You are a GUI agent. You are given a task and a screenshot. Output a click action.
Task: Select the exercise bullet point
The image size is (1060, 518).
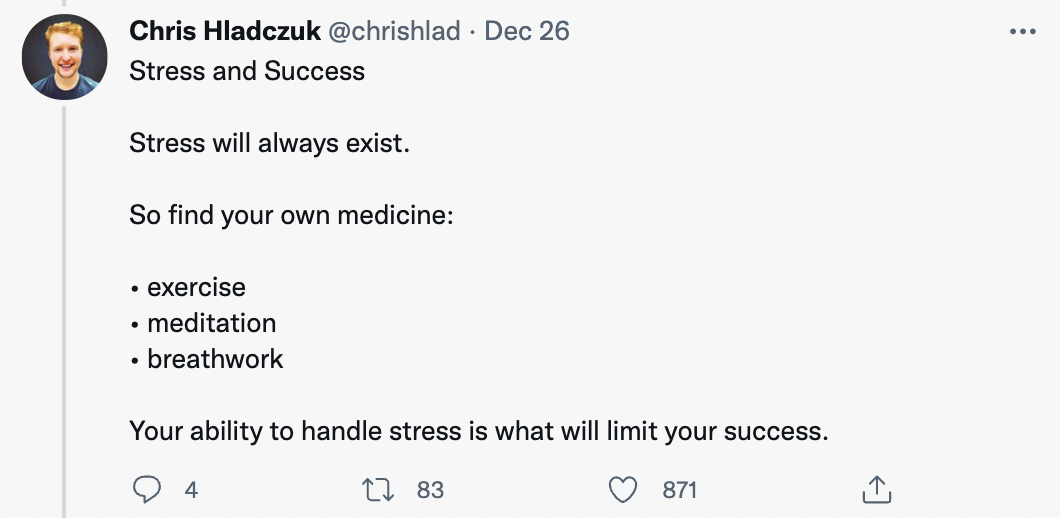click(x=188, y=287)
